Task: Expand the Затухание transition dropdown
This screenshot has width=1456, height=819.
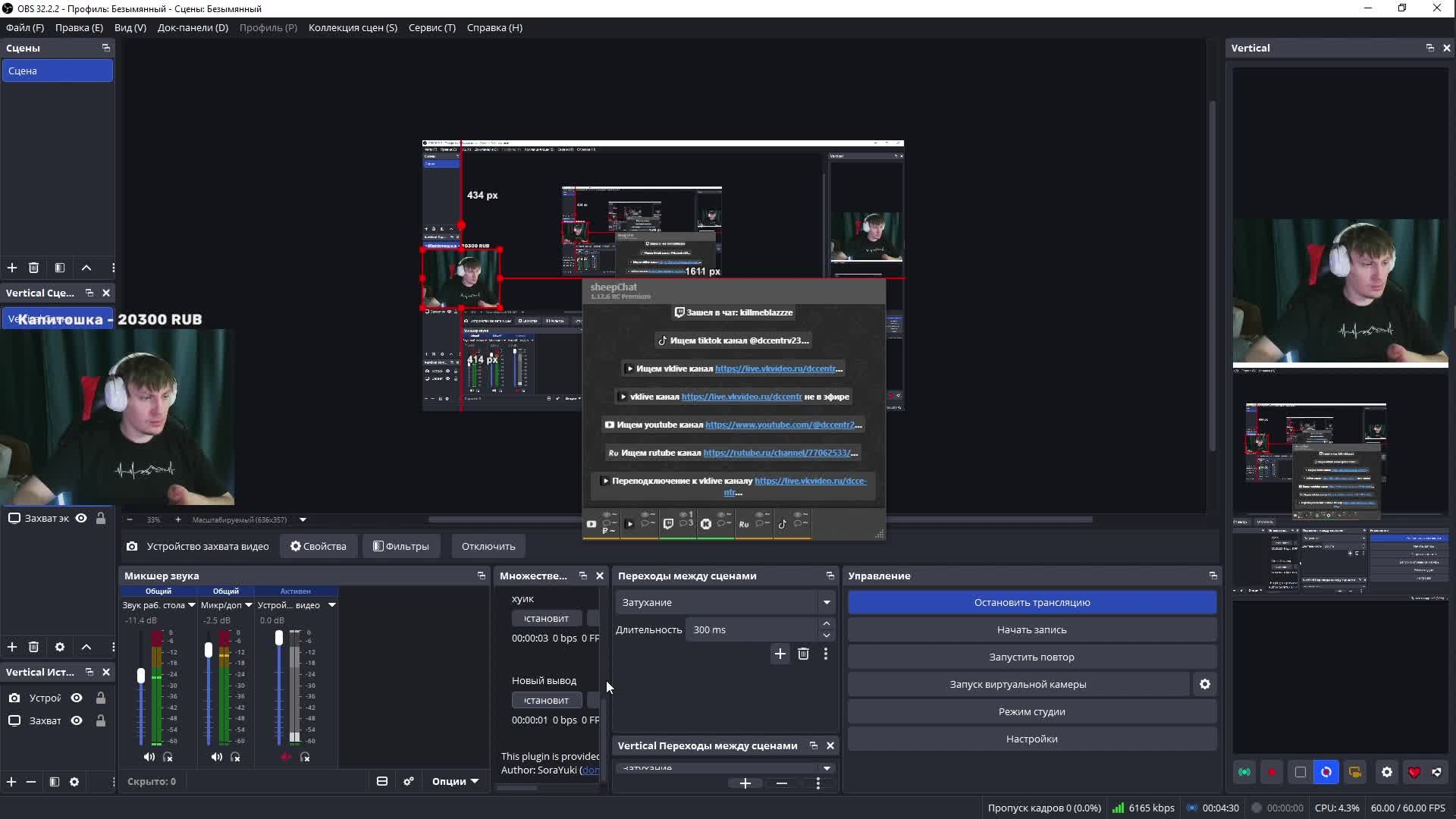Action: point(827,602)
